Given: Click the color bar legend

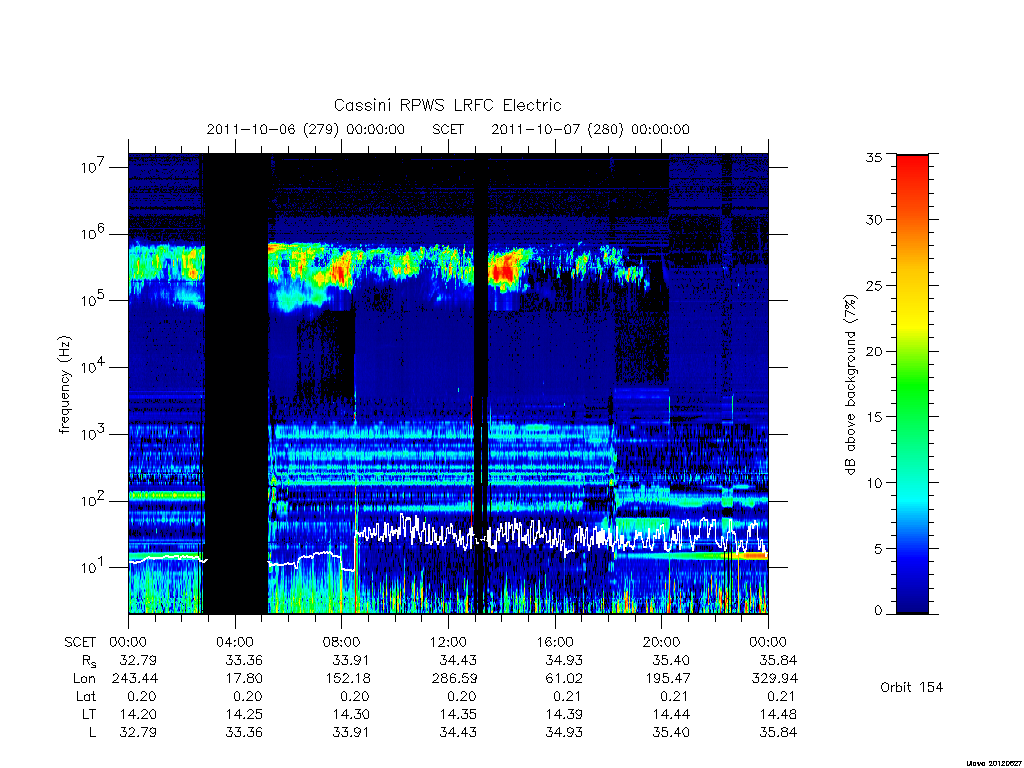Looking at the screenshot, I should pyautogui.click(x=912, y=384).
